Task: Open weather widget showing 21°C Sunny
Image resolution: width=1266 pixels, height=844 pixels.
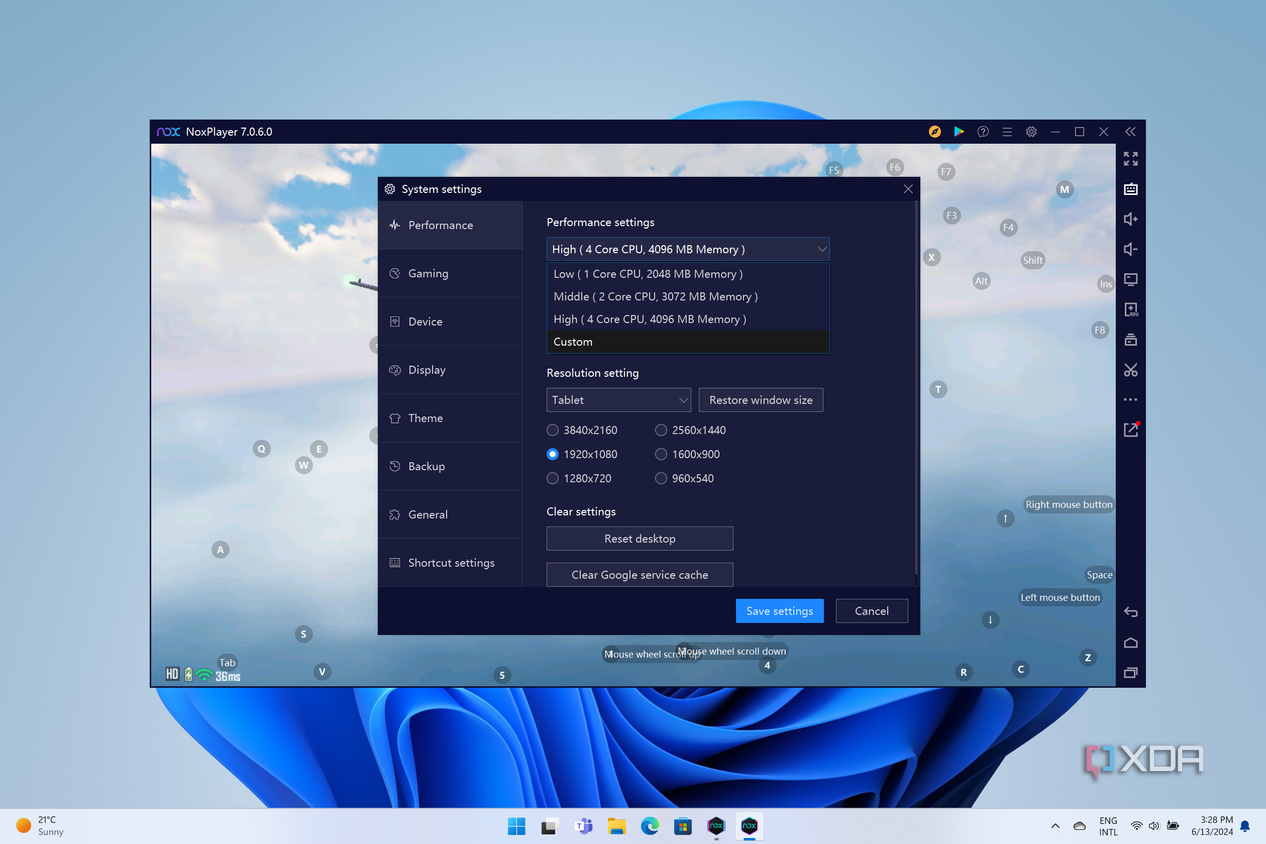Action: point(40,826)
